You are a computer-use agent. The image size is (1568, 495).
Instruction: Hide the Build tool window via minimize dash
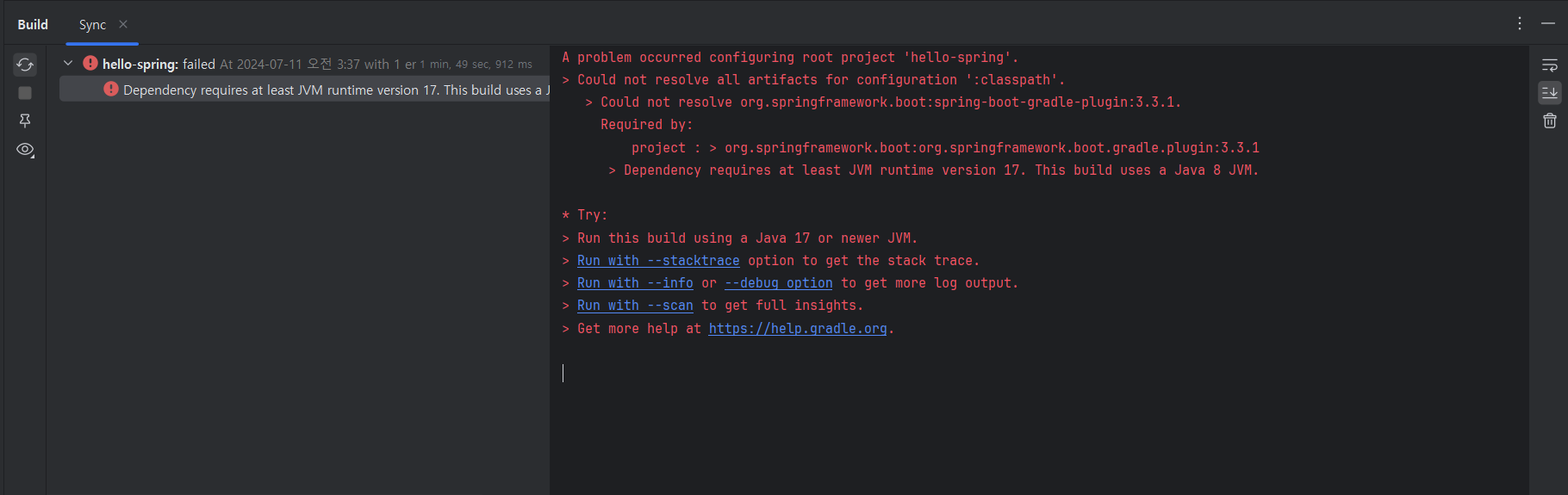pyautogui.click(x=1548, y=23)
